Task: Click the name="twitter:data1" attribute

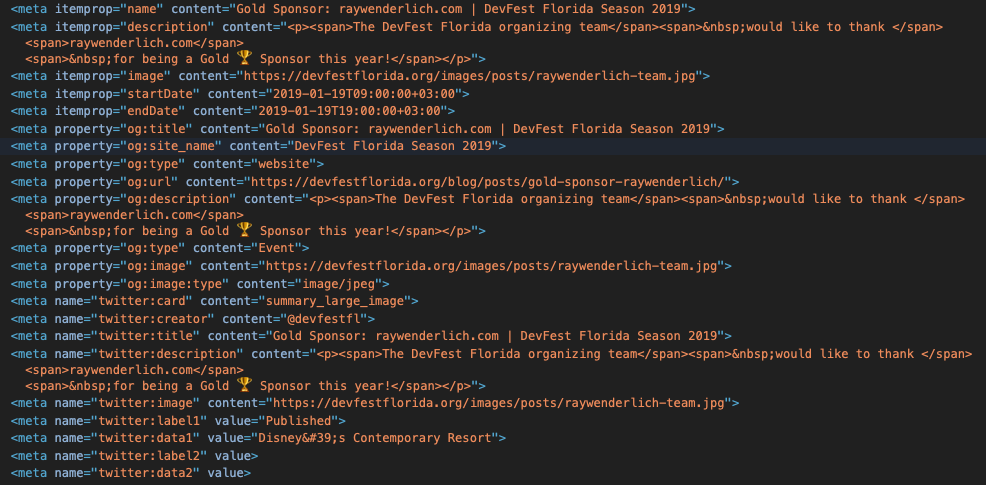Action: pos(128,438)
